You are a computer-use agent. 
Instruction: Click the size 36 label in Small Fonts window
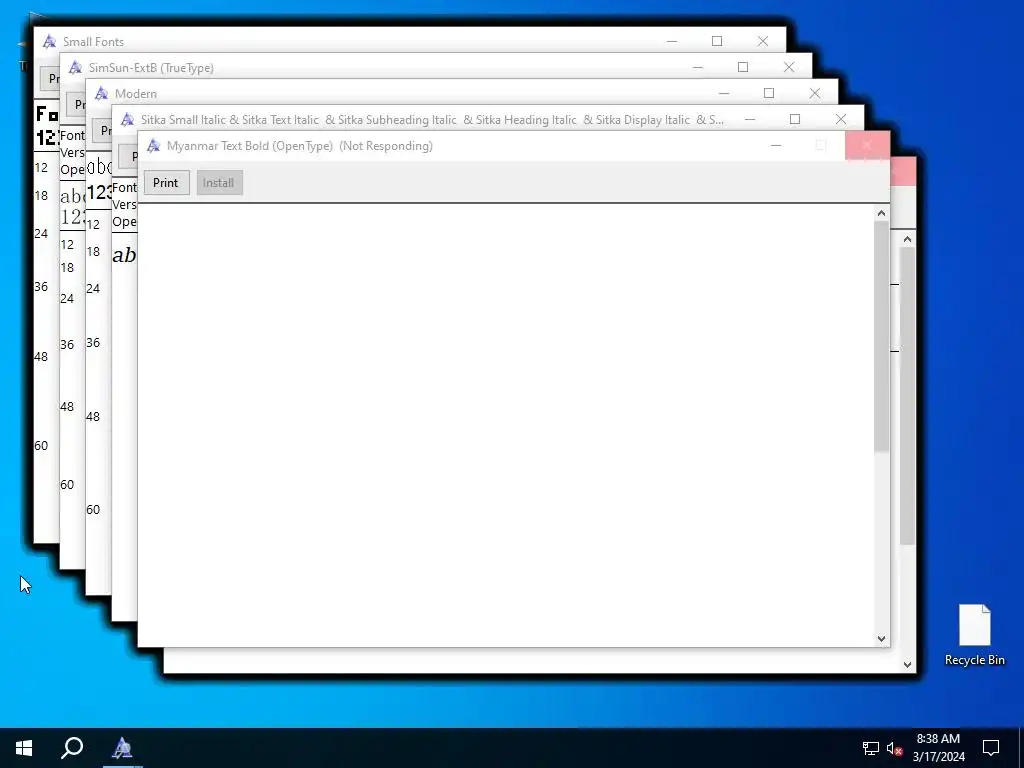pos(41,287)
